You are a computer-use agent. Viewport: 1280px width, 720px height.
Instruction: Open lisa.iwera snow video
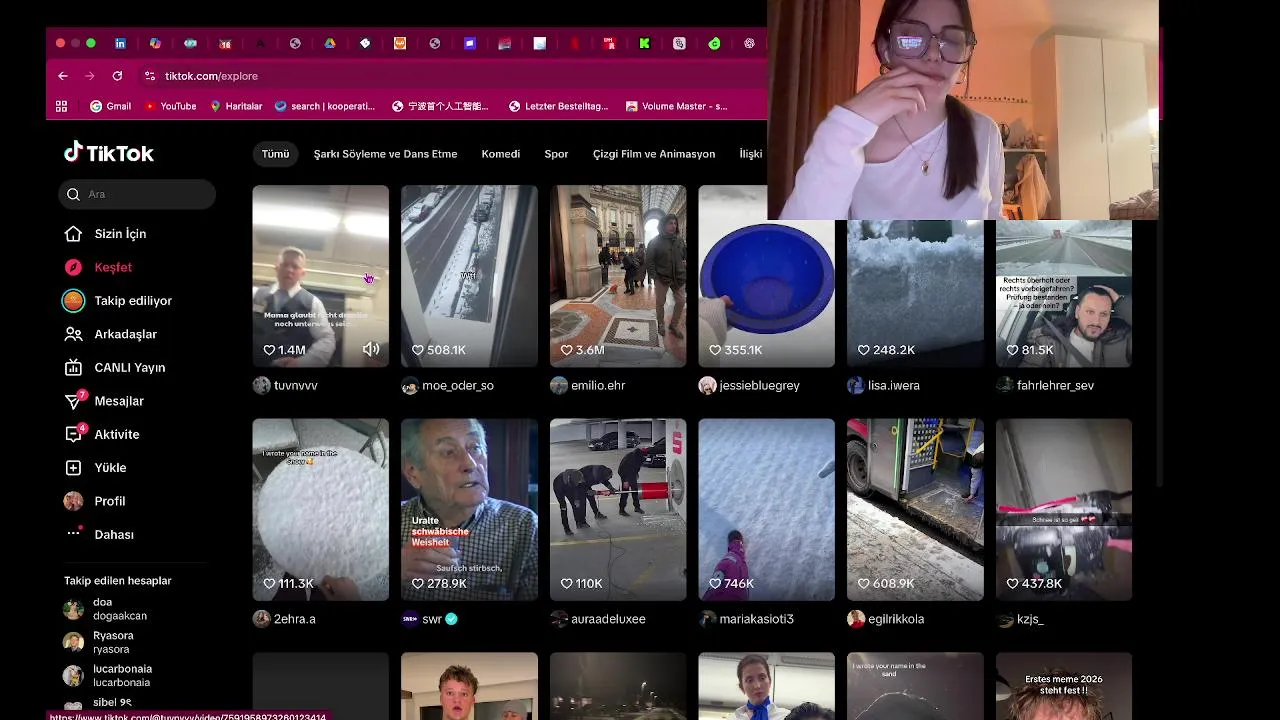[915, 292]
